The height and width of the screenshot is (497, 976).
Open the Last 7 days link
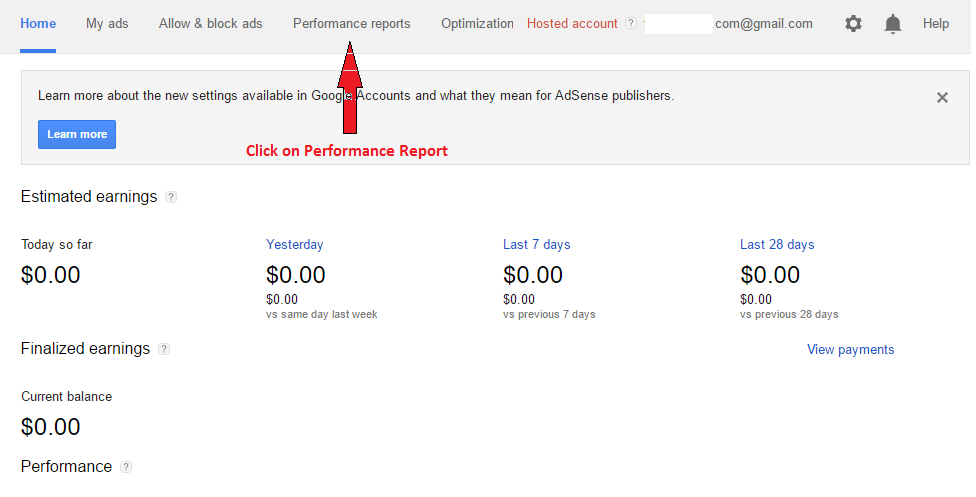coord(537,245)
